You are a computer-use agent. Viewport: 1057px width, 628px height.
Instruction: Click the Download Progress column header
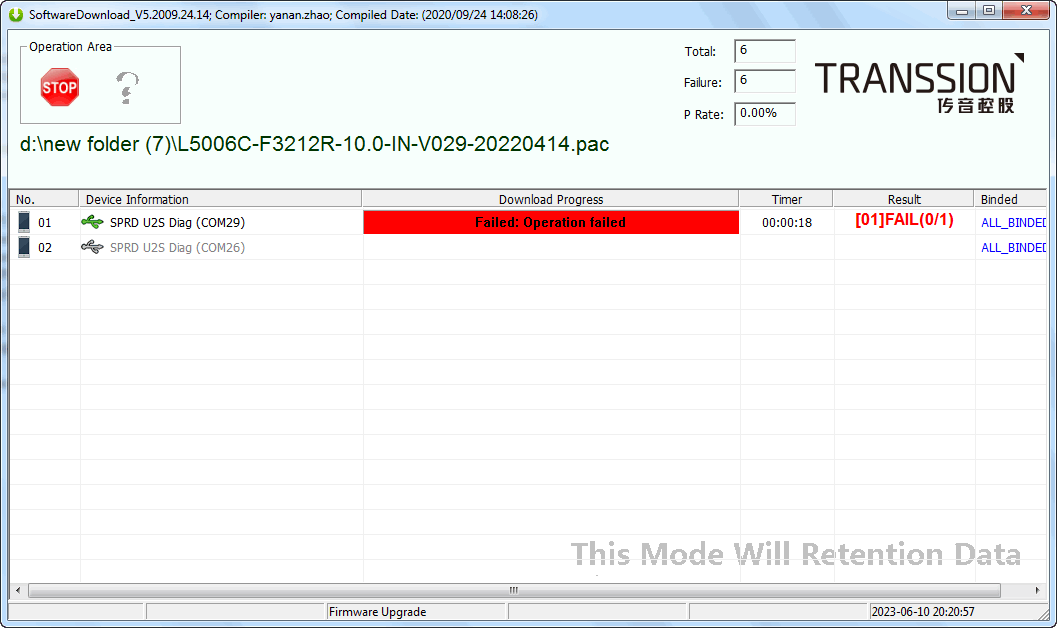(x=551, y=199)
